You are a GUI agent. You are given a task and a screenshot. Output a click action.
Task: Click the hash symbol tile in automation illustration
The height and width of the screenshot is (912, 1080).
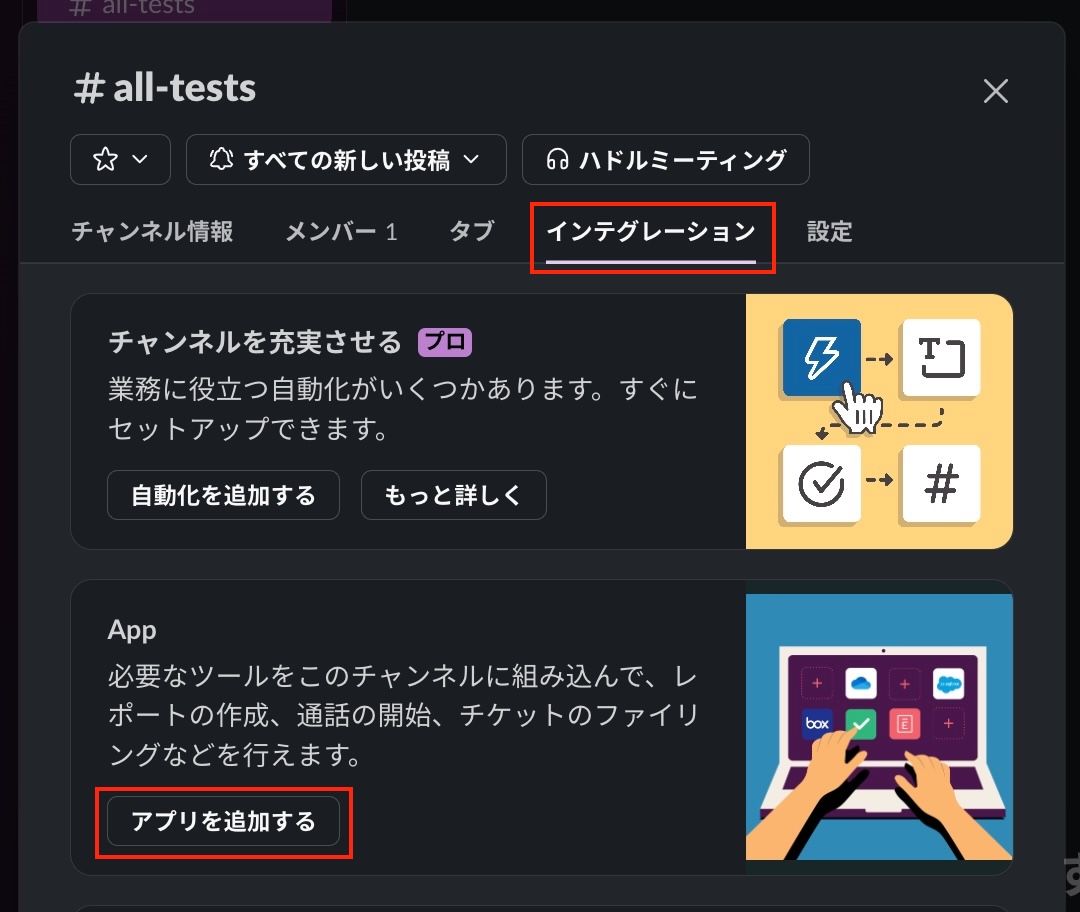point(940,484)
